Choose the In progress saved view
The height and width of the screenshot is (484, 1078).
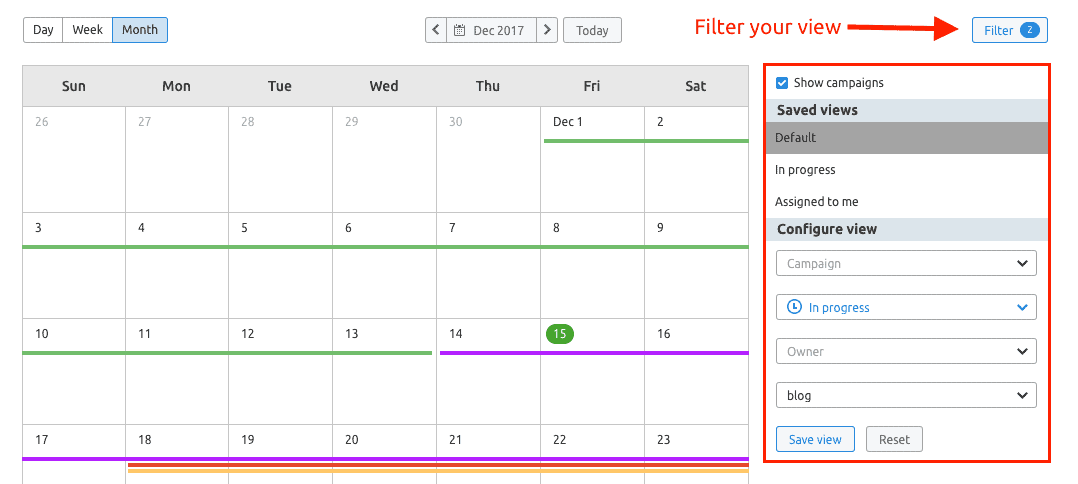point(805,170)
